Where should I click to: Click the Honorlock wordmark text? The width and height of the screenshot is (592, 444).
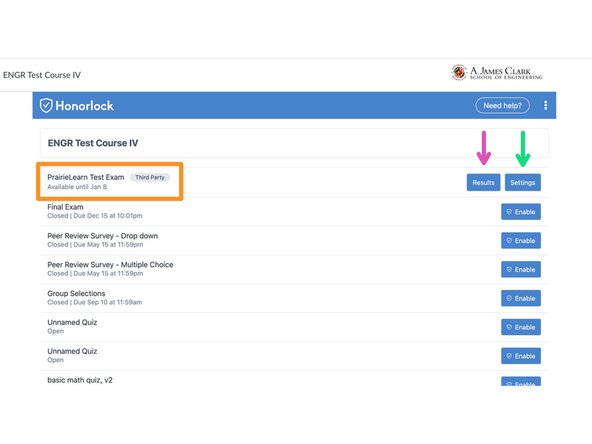84,106
